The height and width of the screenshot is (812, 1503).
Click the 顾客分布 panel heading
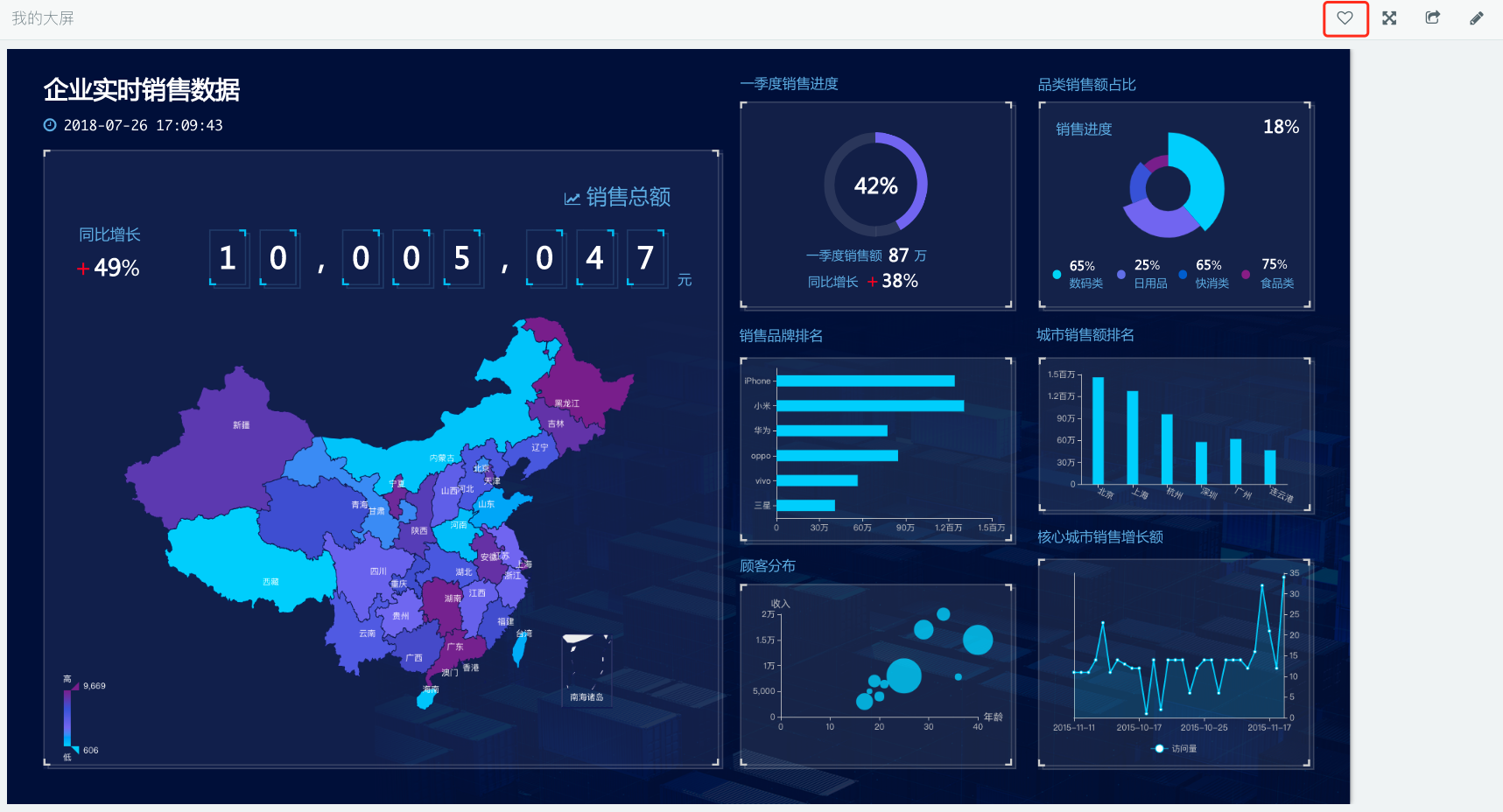[x=768, y=566]
